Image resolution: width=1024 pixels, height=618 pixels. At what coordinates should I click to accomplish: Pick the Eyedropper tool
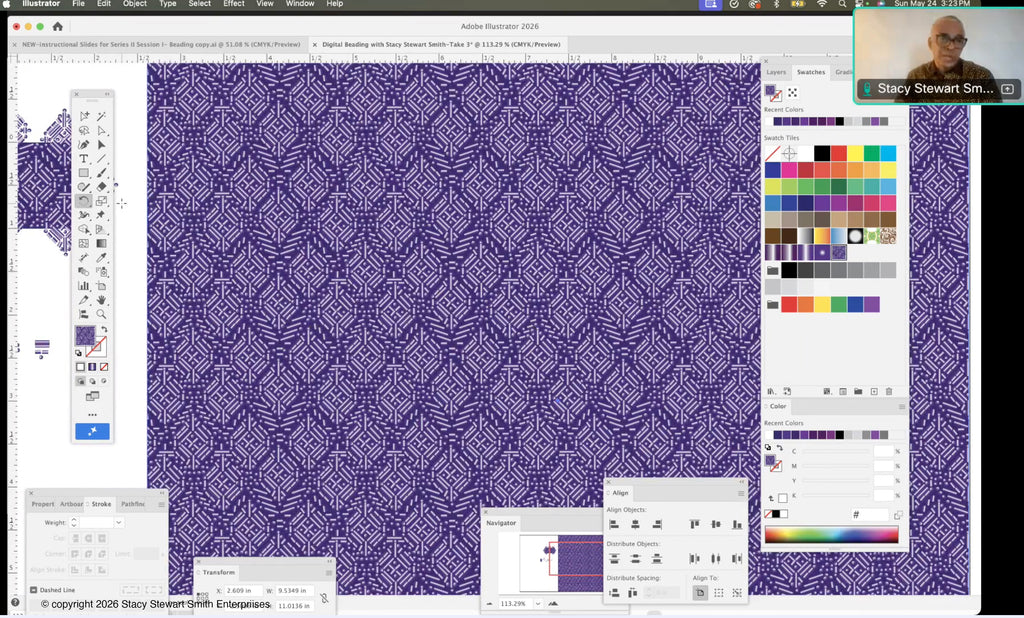(x=101, y=258)
